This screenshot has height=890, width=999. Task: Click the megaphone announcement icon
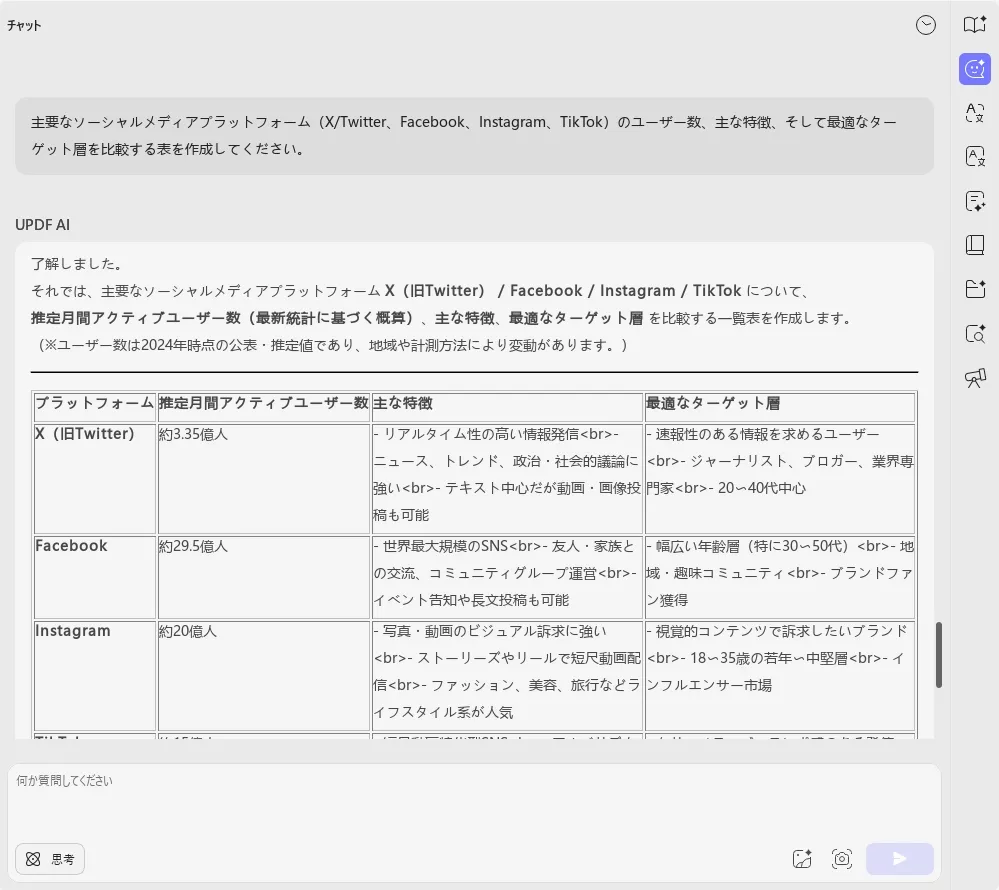pos(974,378)
